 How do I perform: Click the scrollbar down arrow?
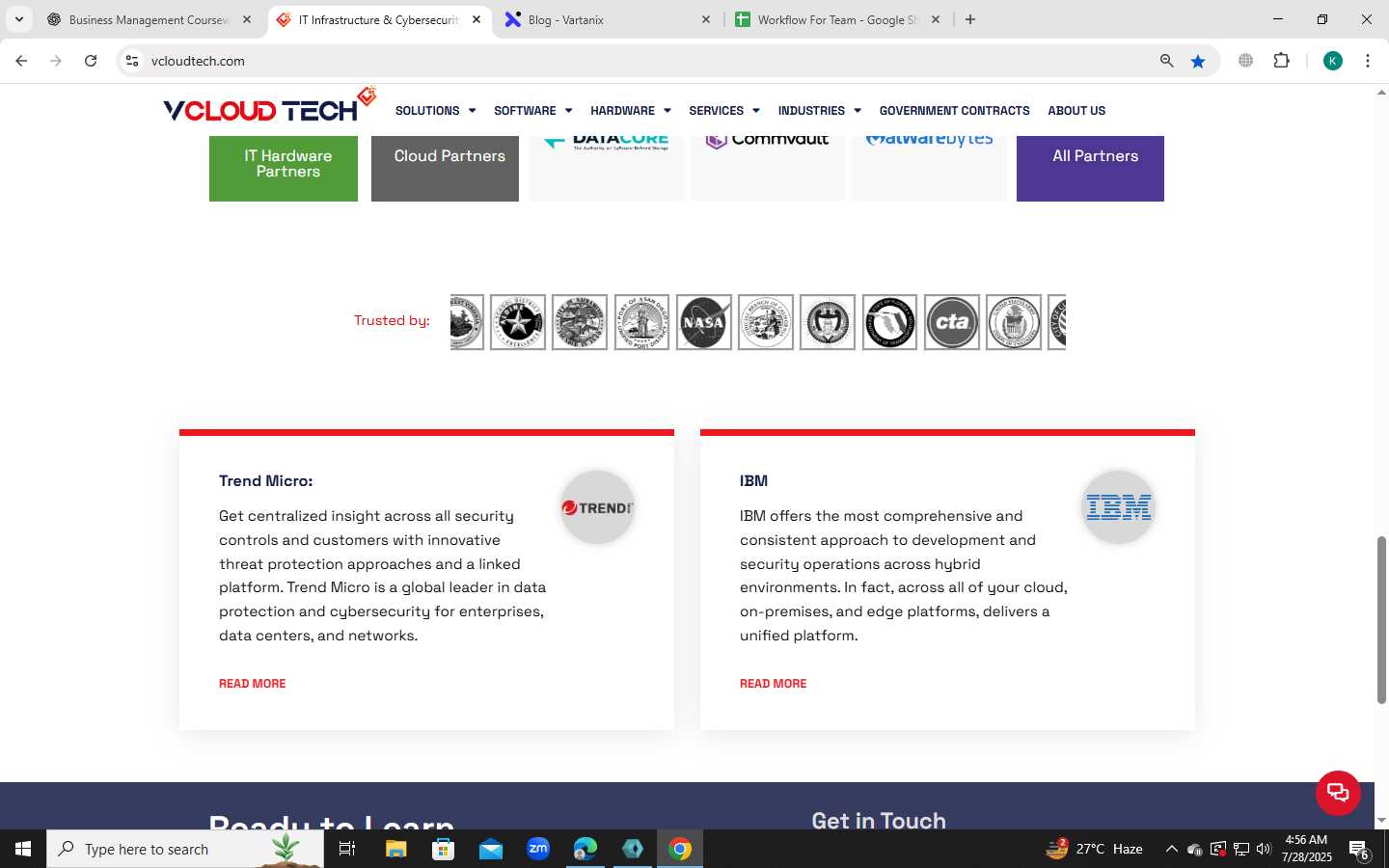click(1381, 821)
